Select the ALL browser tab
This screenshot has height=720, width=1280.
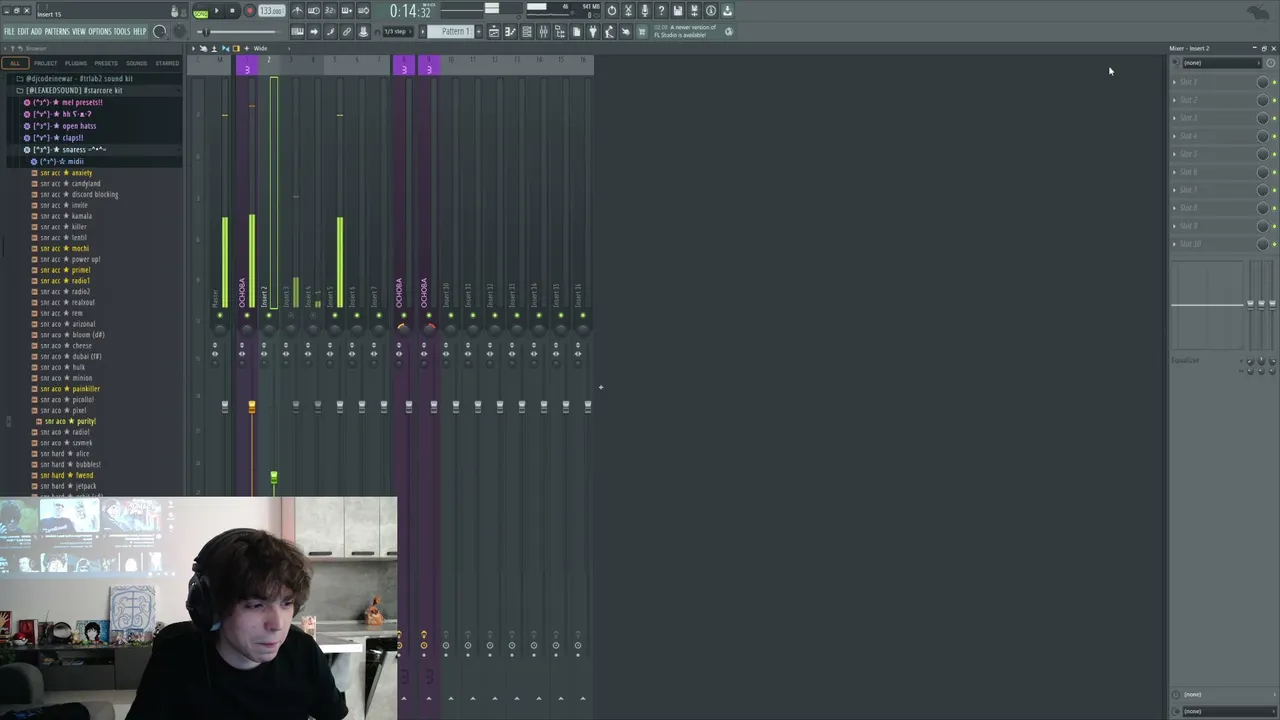(x=15, y=63)
